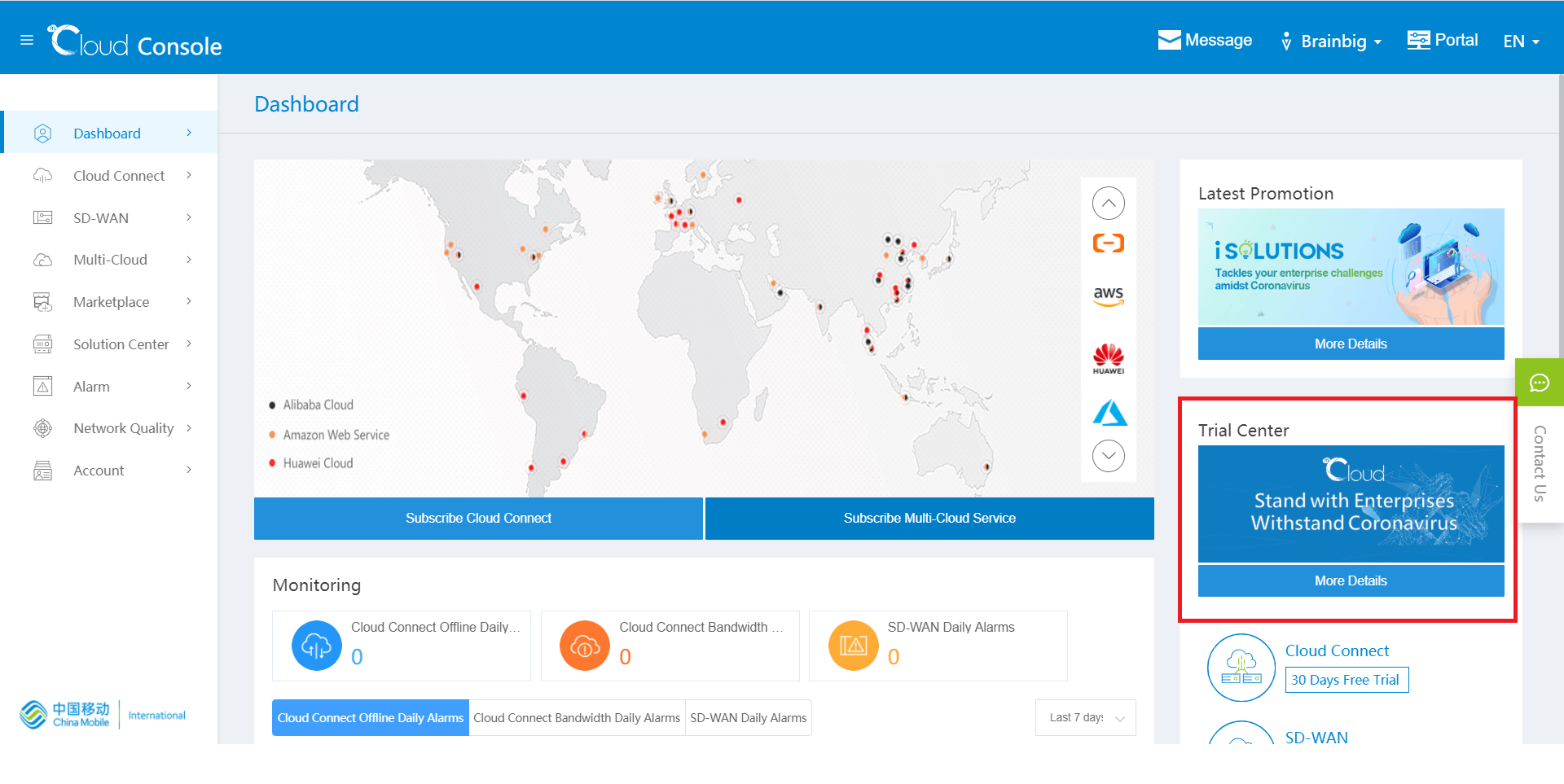Click the Cloud Connect sidebar icon
This screenshot has height=784, width=1564.
(x=42, y=176)
